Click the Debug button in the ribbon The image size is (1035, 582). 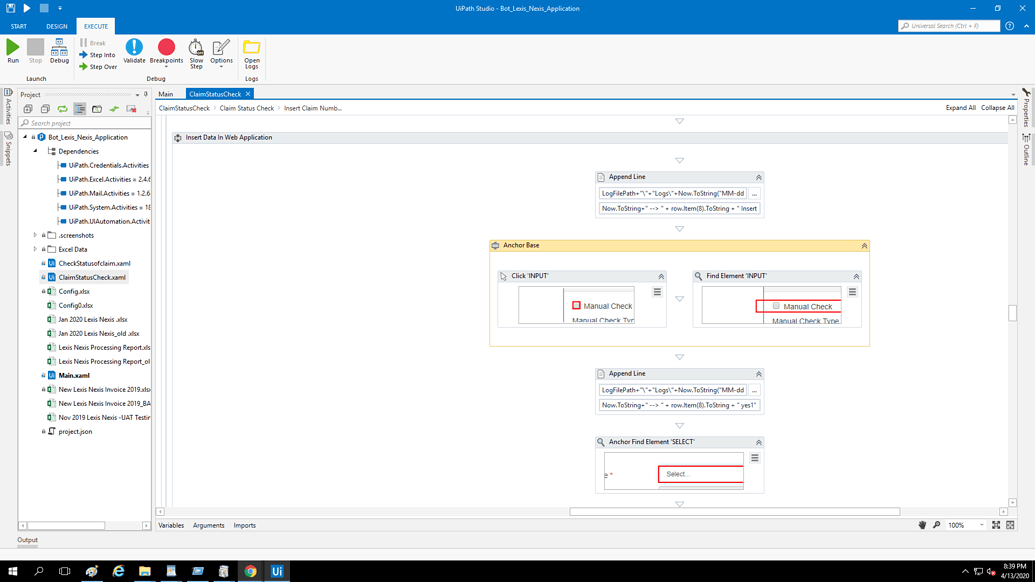click(x=59, y=51)
